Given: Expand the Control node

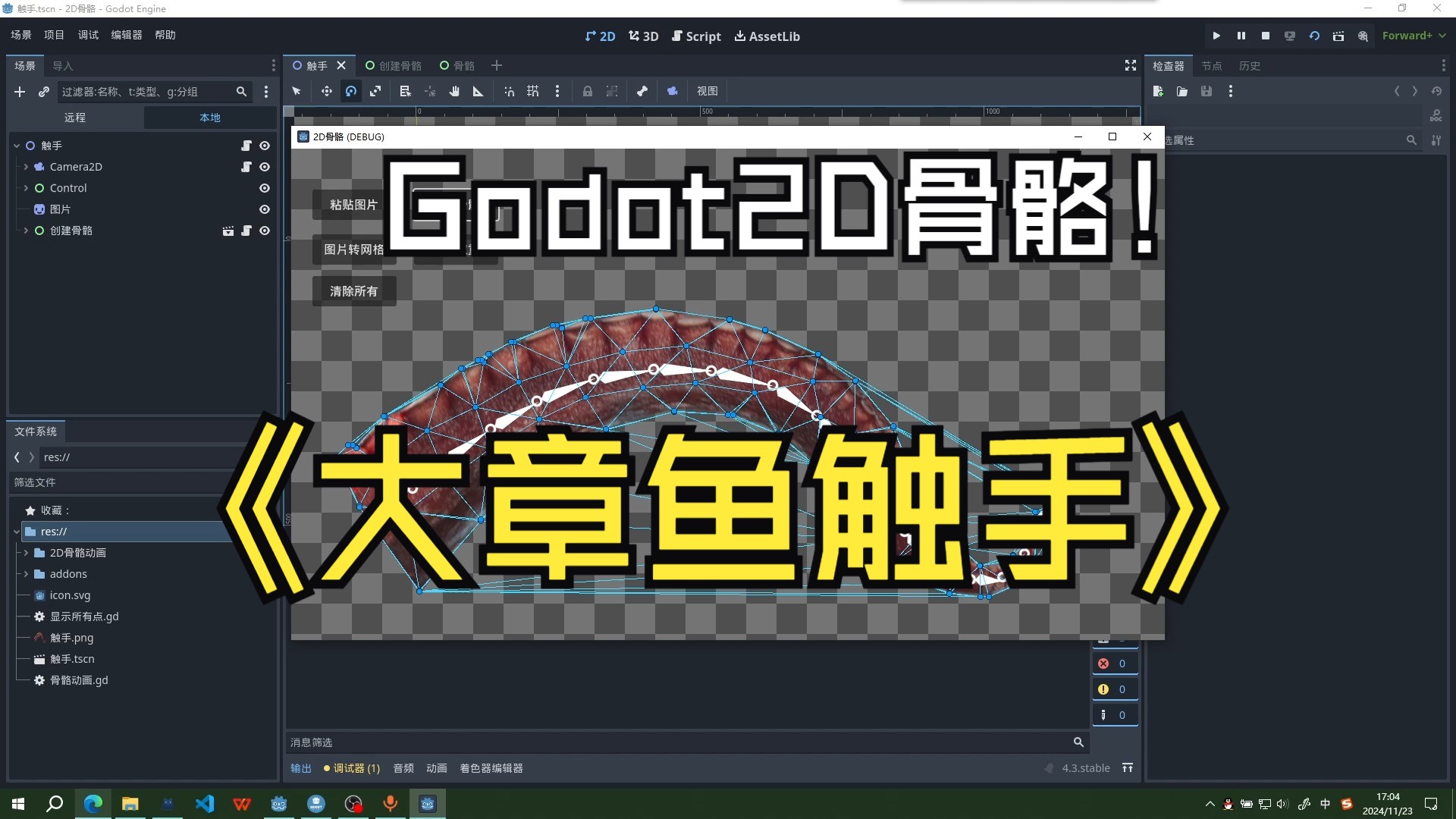Looking at the screenshot, I should tap(26, 188).
